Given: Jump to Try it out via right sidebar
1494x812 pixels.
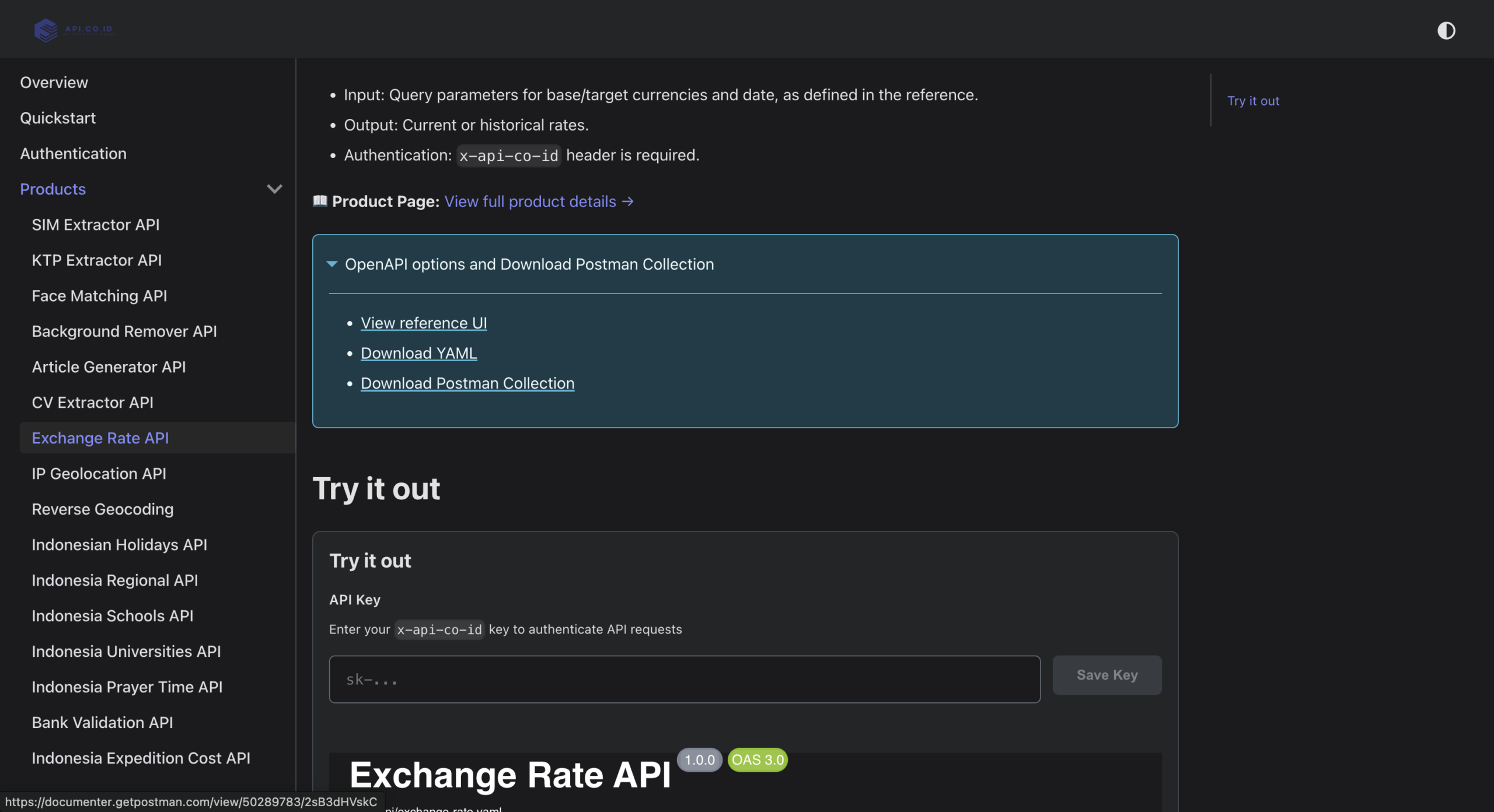Looking at the screenshot, I should [x=1253, y=100].
